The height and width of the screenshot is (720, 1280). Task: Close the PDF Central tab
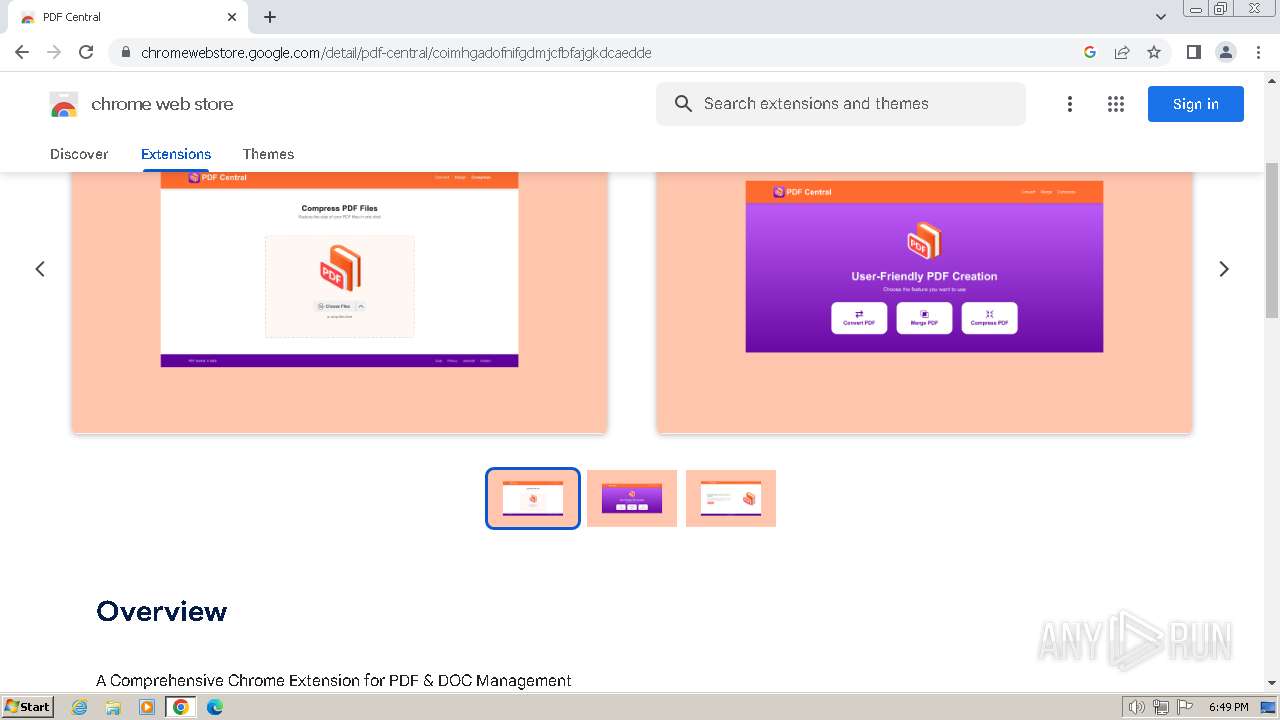pos(232,17)
